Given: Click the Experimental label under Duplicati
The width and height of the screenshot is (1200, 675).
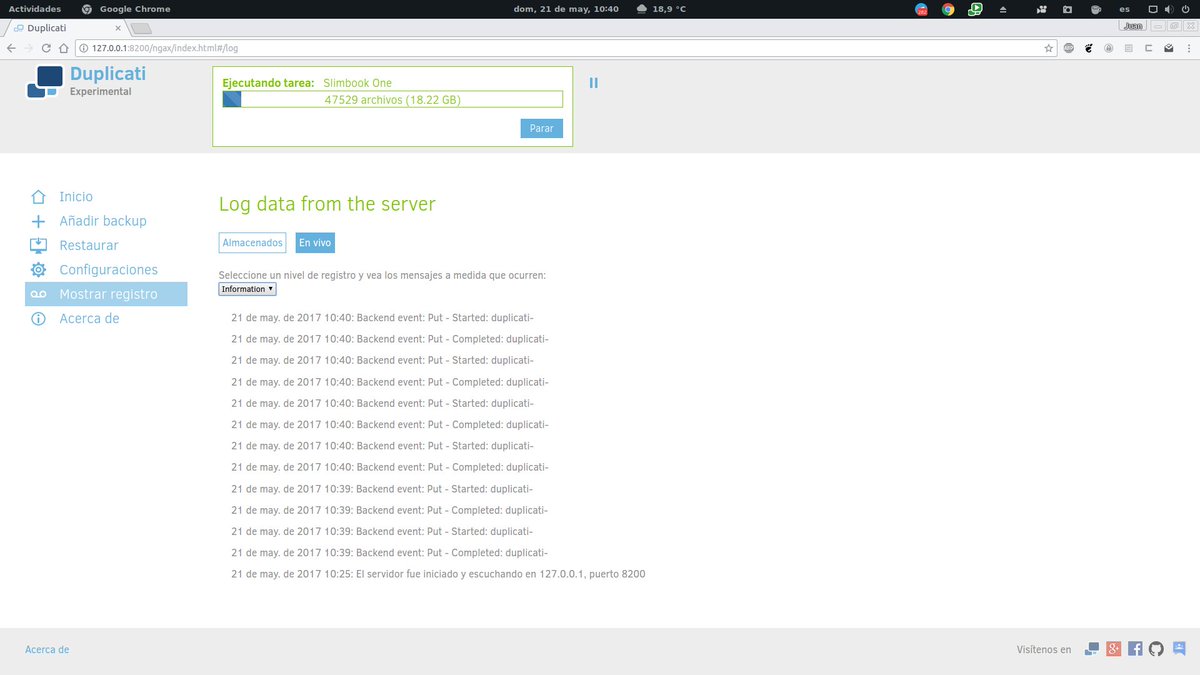Looking at the screenshot, I should pos(100,91).
